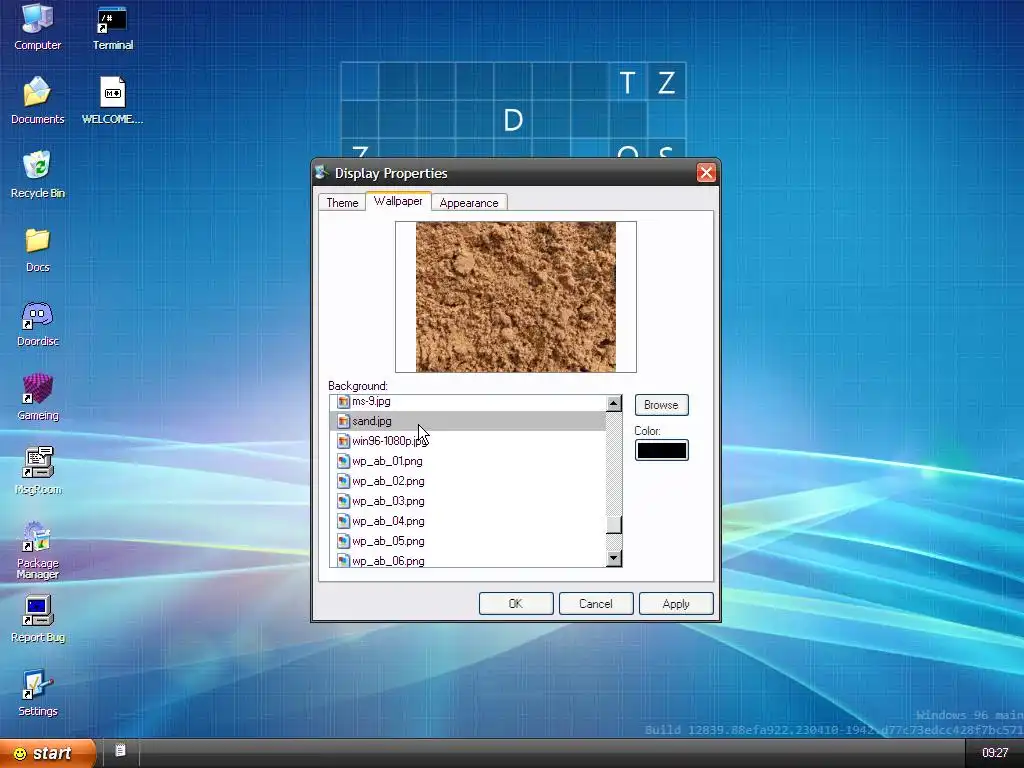Click the sand.jpg file icon
The image size is (1024, 768).
click(343, 421)
